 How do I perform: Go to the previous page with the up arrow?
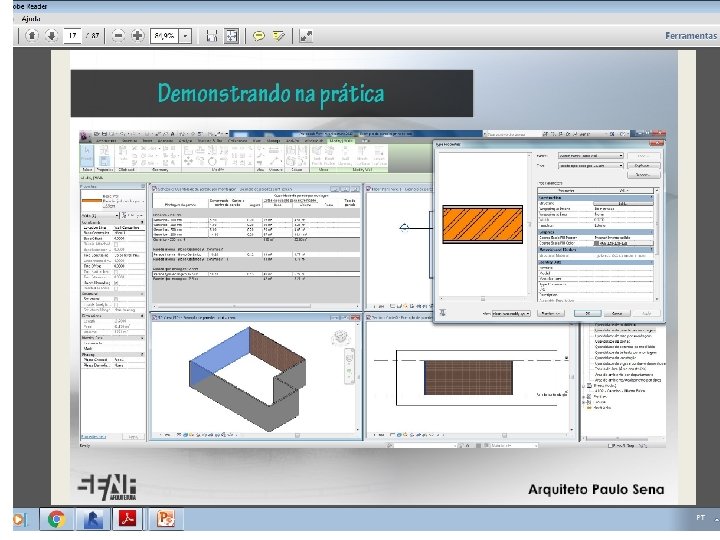tap(32, 35)
